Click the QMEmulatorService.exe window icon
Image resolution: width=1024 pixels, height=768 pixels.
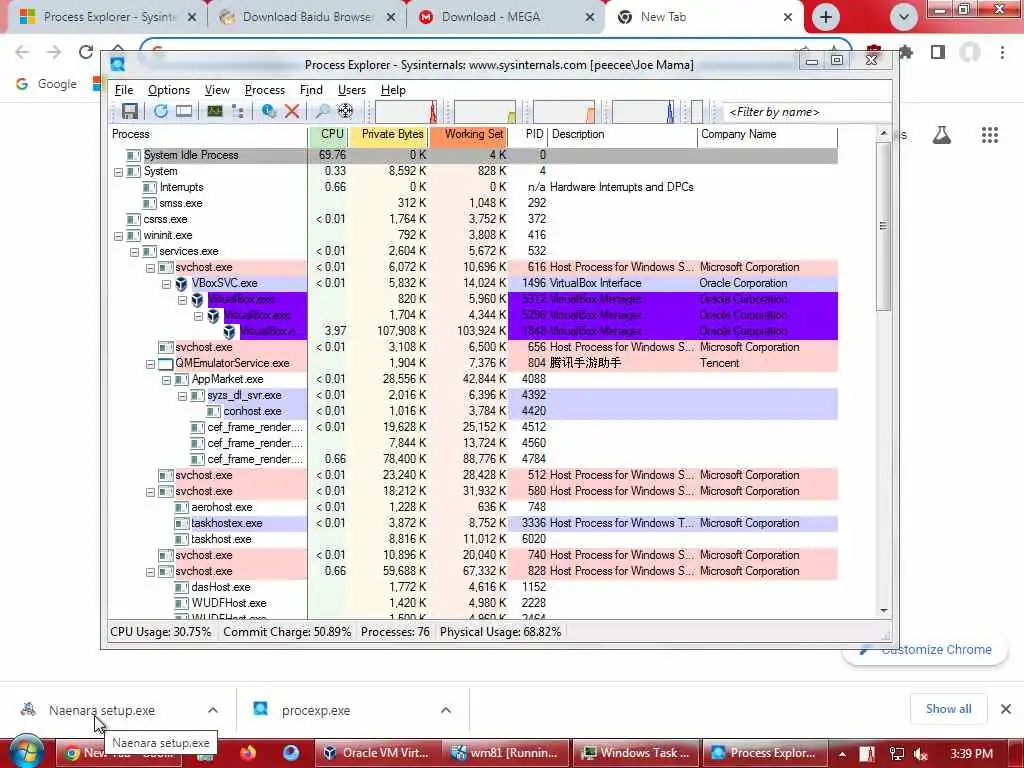[166, 364]
